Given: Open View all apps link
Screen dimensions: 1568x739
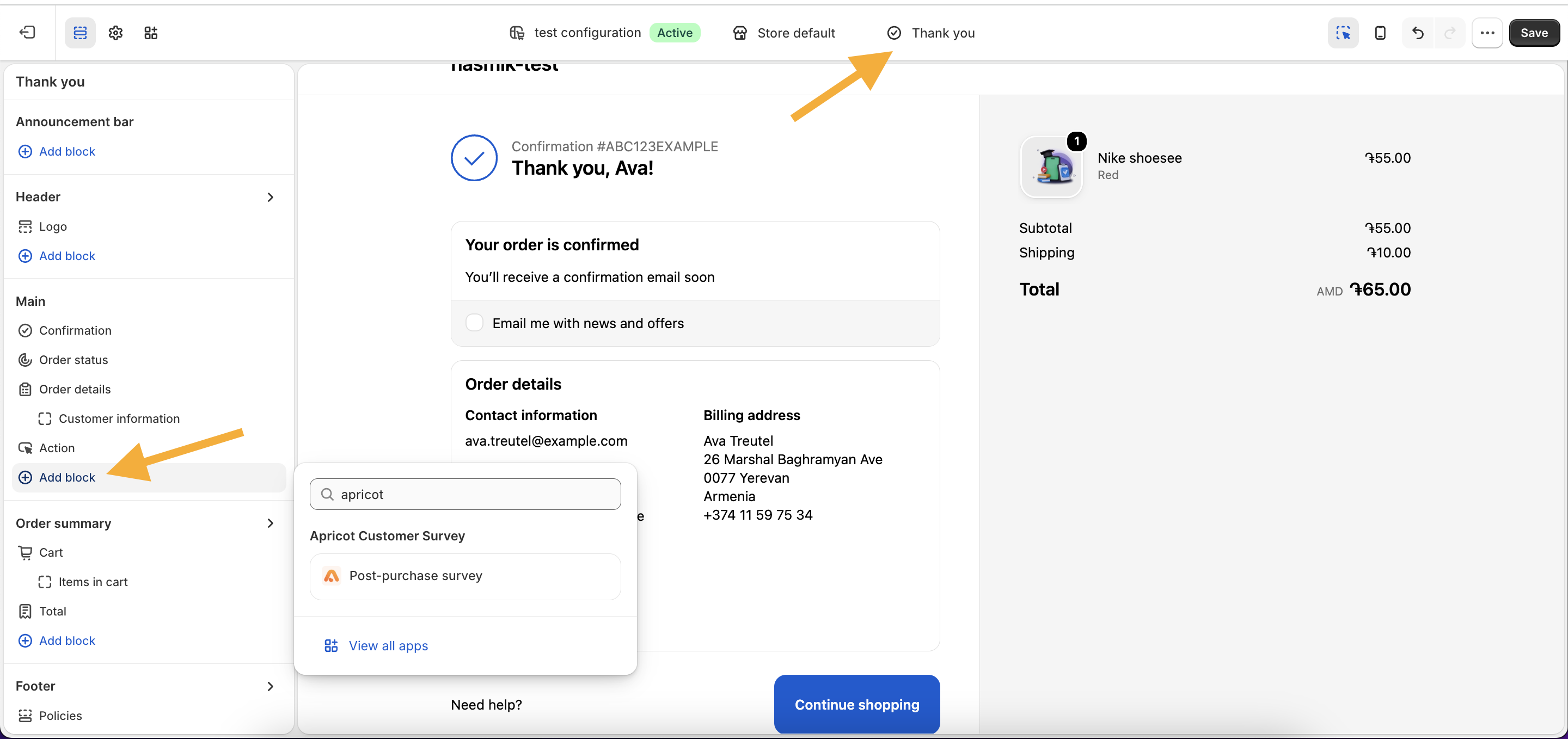Looking at the screenshot, I should 376,646.
